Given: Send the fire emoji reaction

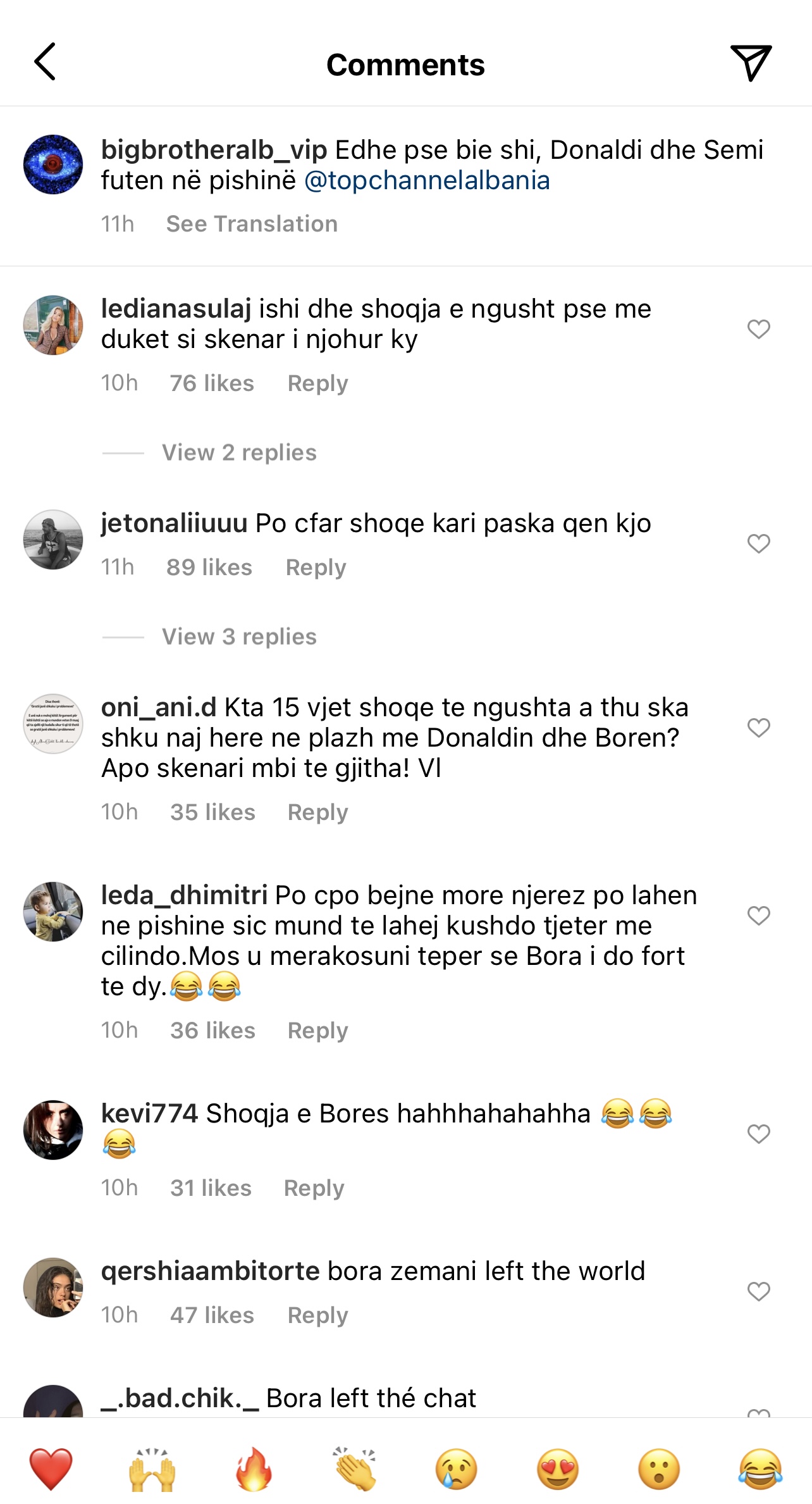Looking at the screenshot, I should 254,1469.
